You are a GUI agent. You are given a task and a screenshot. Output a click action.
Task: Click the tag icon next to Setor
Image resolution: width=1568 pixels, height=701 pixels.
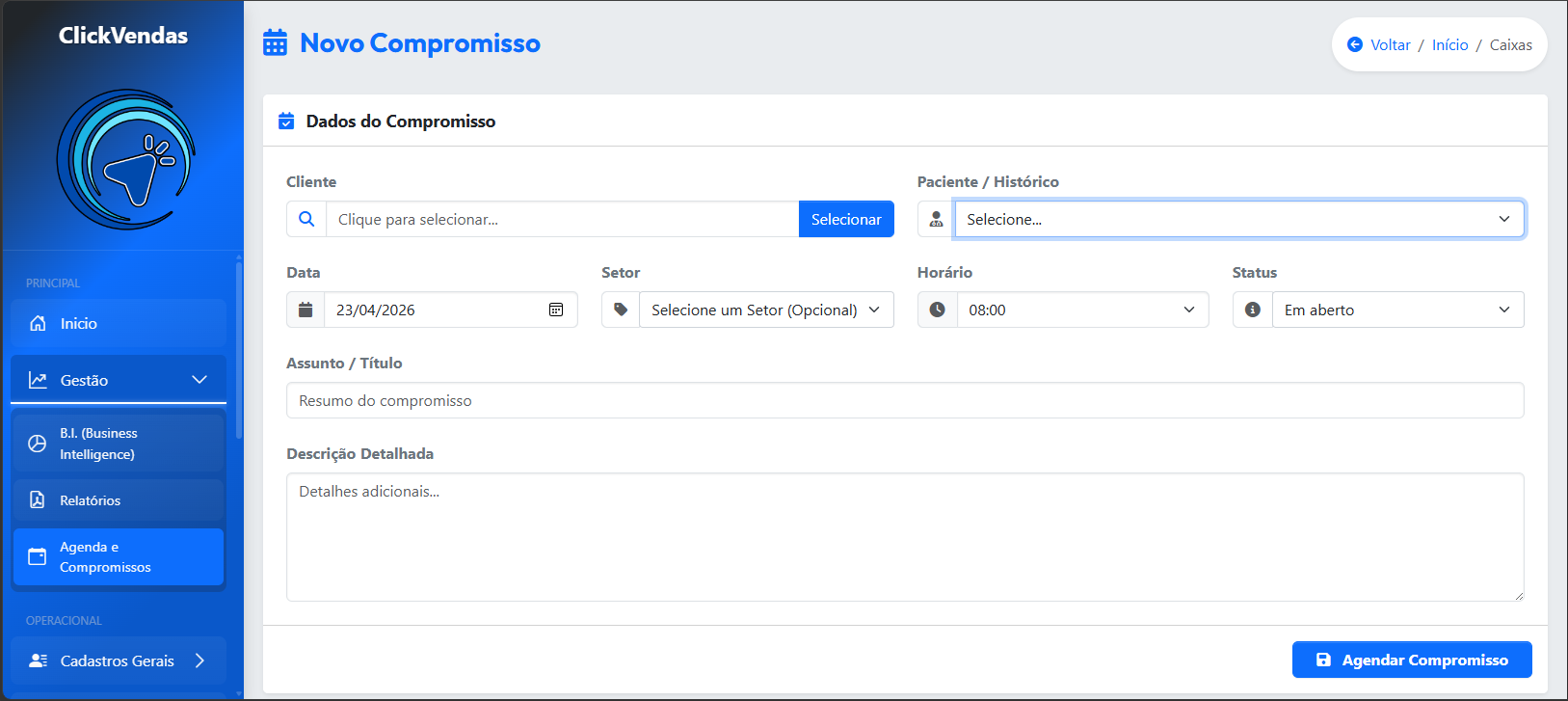[x=621, y=310]
